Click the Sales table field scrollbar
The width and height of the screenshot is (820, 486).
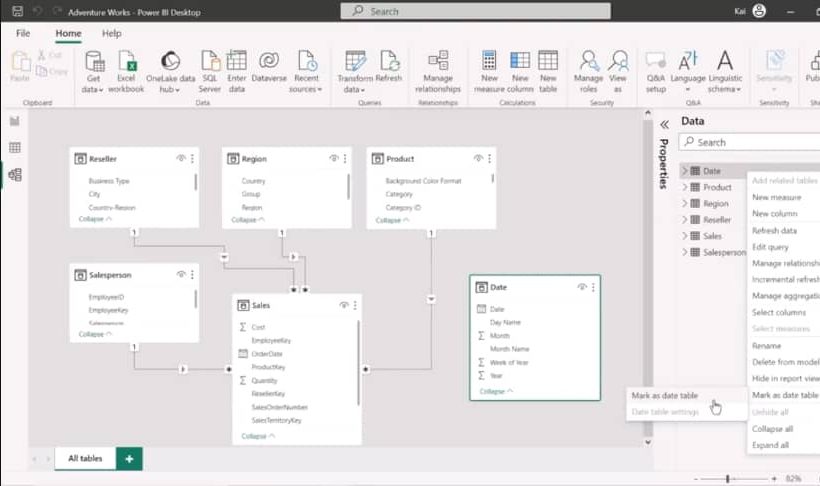[358, 363]
